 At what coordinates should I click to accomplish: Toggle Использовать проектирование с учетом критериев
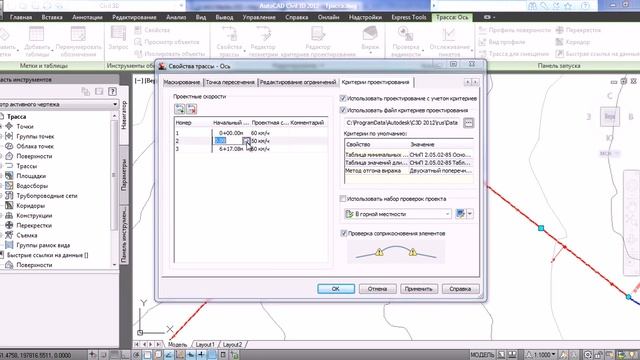tap(343, 98)
